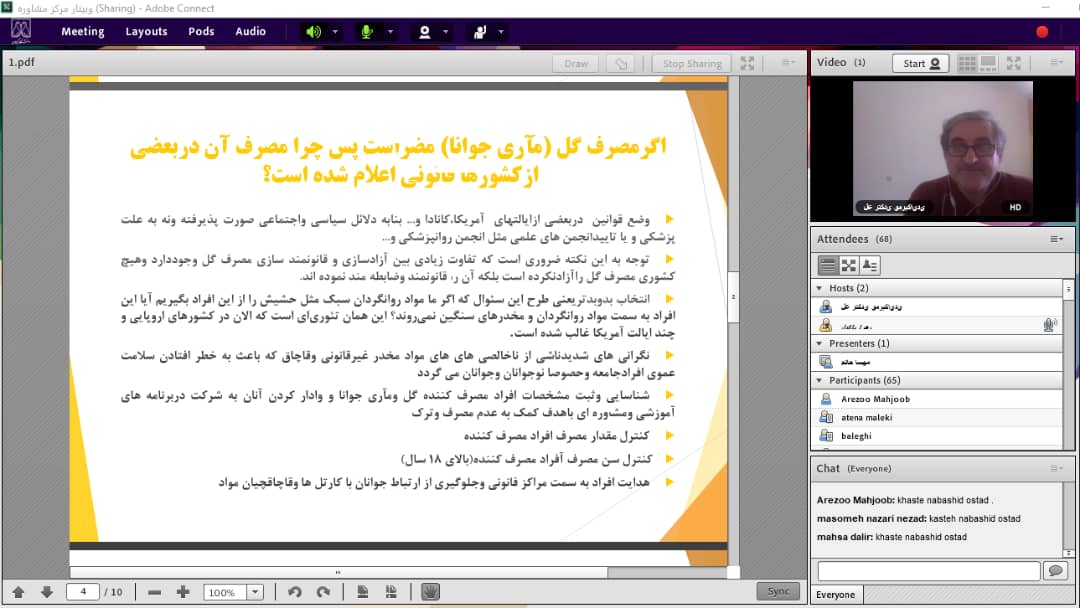Switch video pod to grid layout
1080x608 pixels.
(x=966, y=63)
